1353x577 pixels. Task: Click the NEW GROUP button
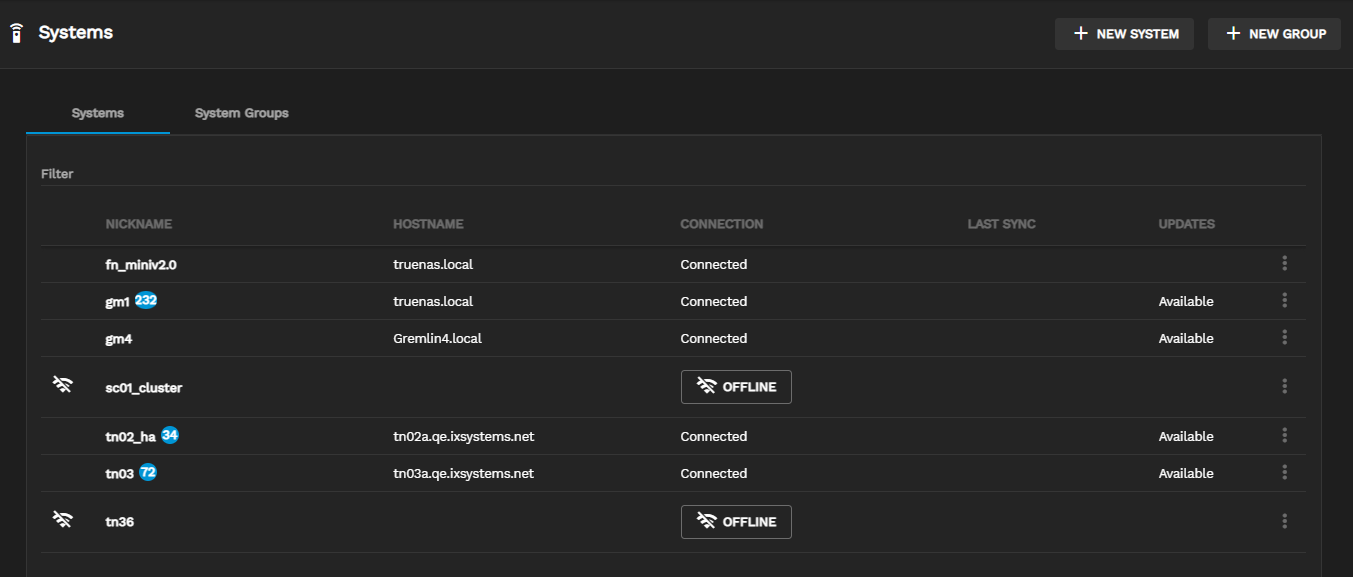pyautogui.click(x=1274, y=34)
